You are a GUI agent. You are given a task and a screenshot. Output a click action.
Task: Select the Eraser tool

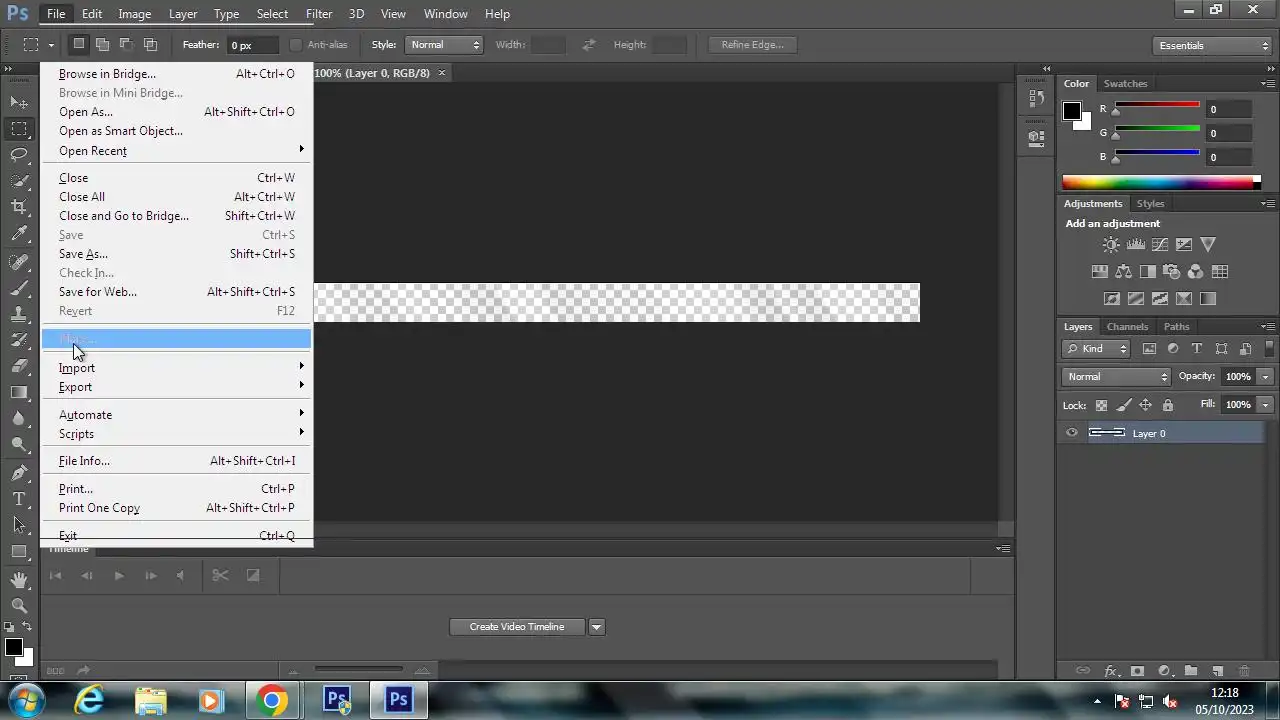pyautogui.click(x=19, y=366)
